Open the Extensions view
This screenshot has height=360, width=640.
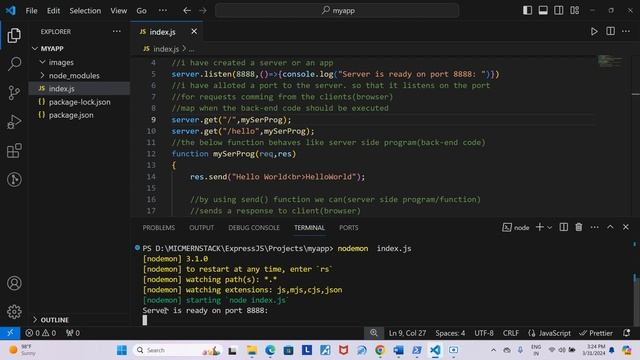tap(14, 151)
